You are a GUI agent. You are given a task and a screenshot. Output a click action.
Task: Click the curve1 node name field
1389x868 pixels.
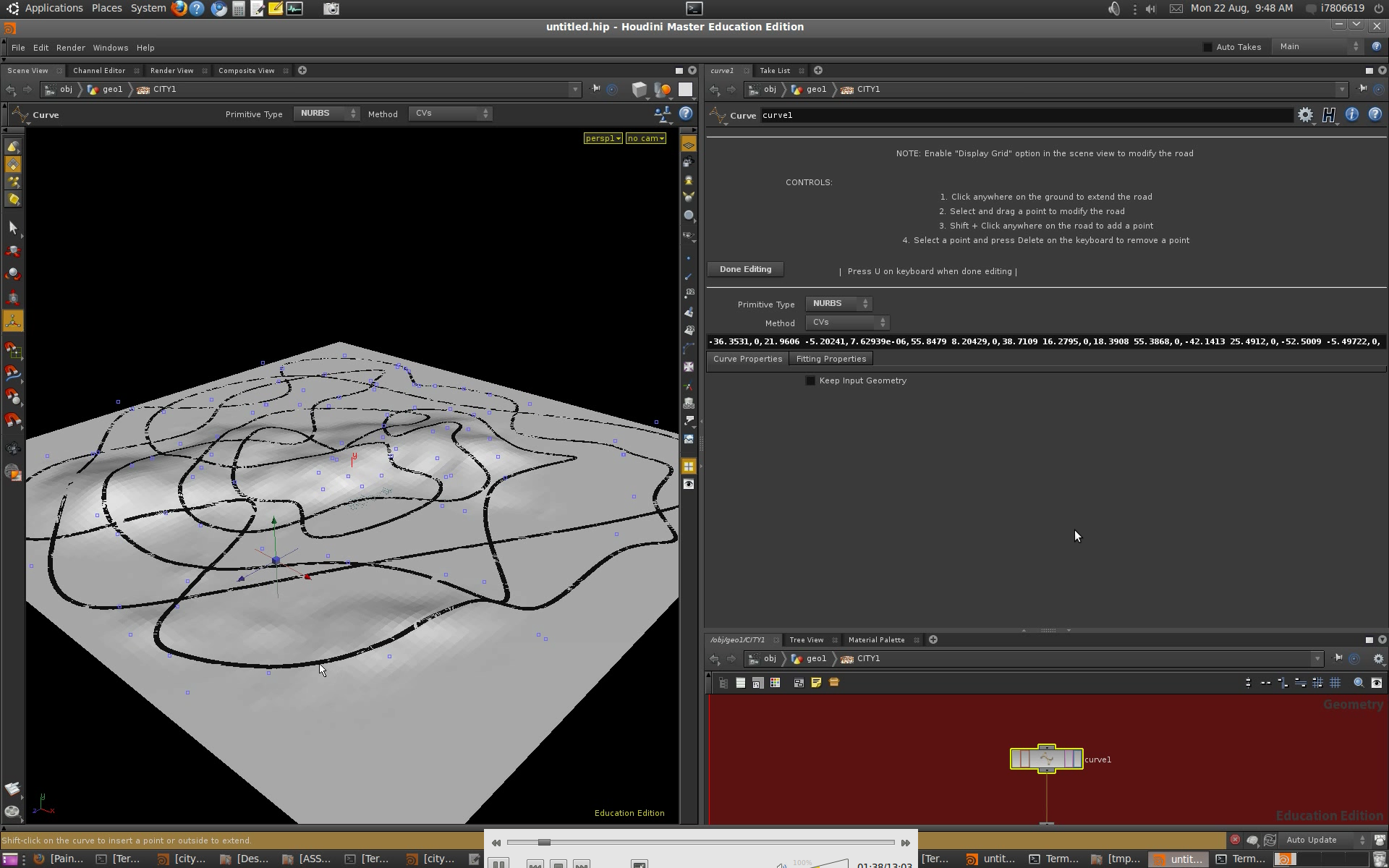1026,115
